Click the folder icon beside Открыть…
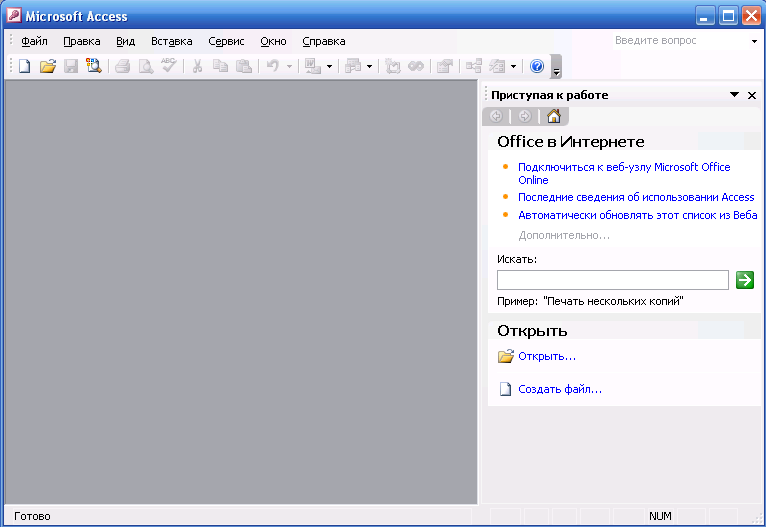The image size is (766, 527). (506, 356)
